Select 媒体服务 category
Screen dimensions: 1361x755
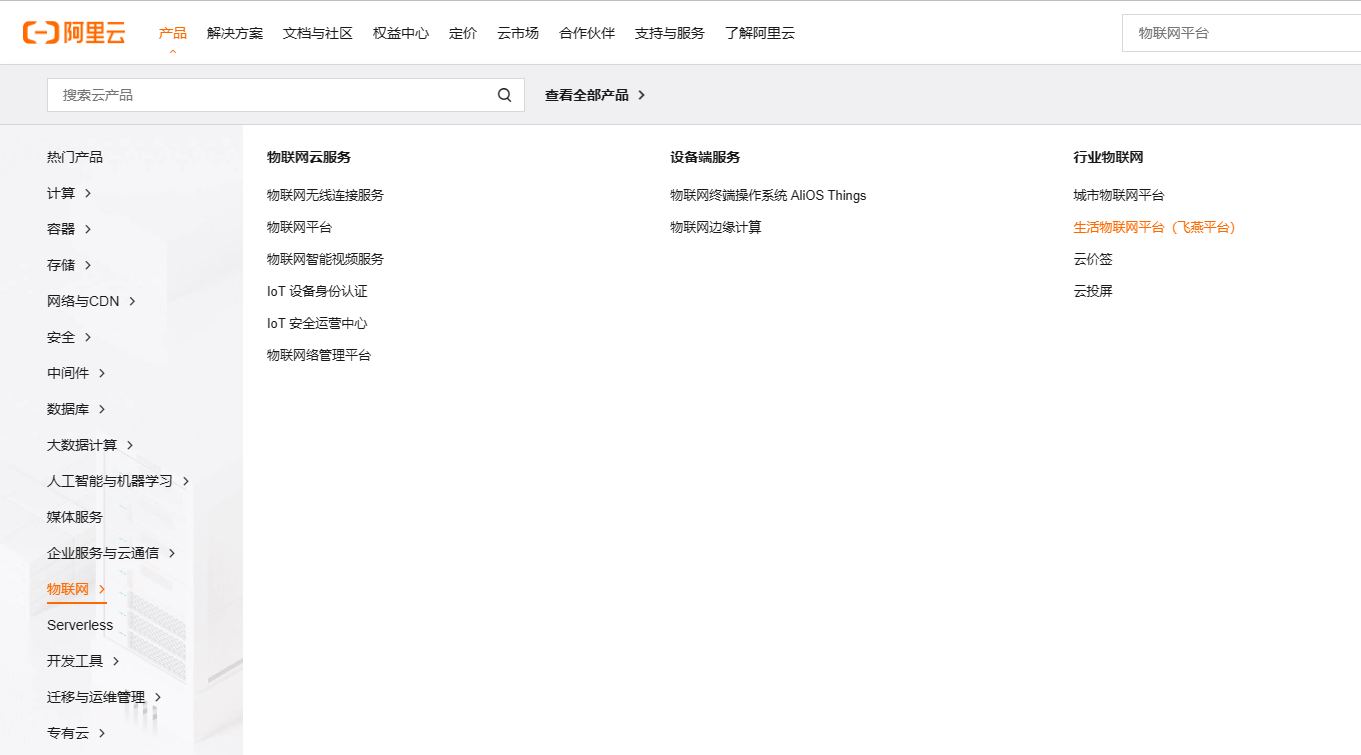click(75, 517)
